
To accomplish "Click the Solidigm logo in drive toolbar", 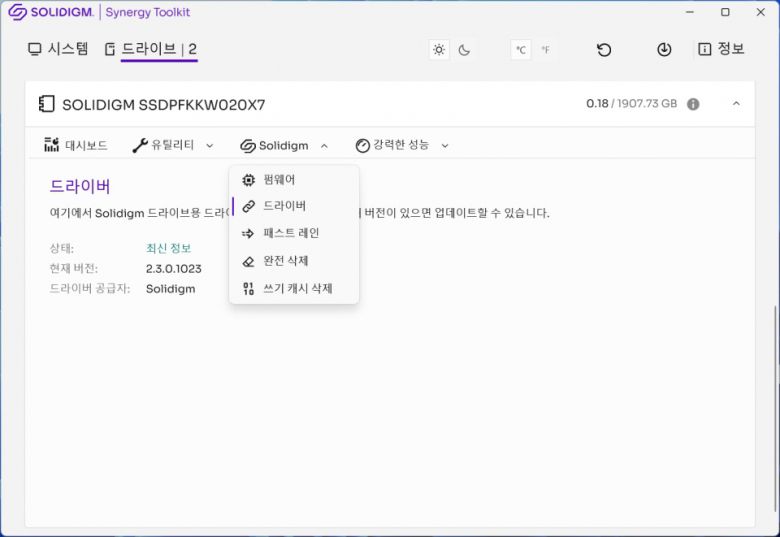I will tap(248, 146).
